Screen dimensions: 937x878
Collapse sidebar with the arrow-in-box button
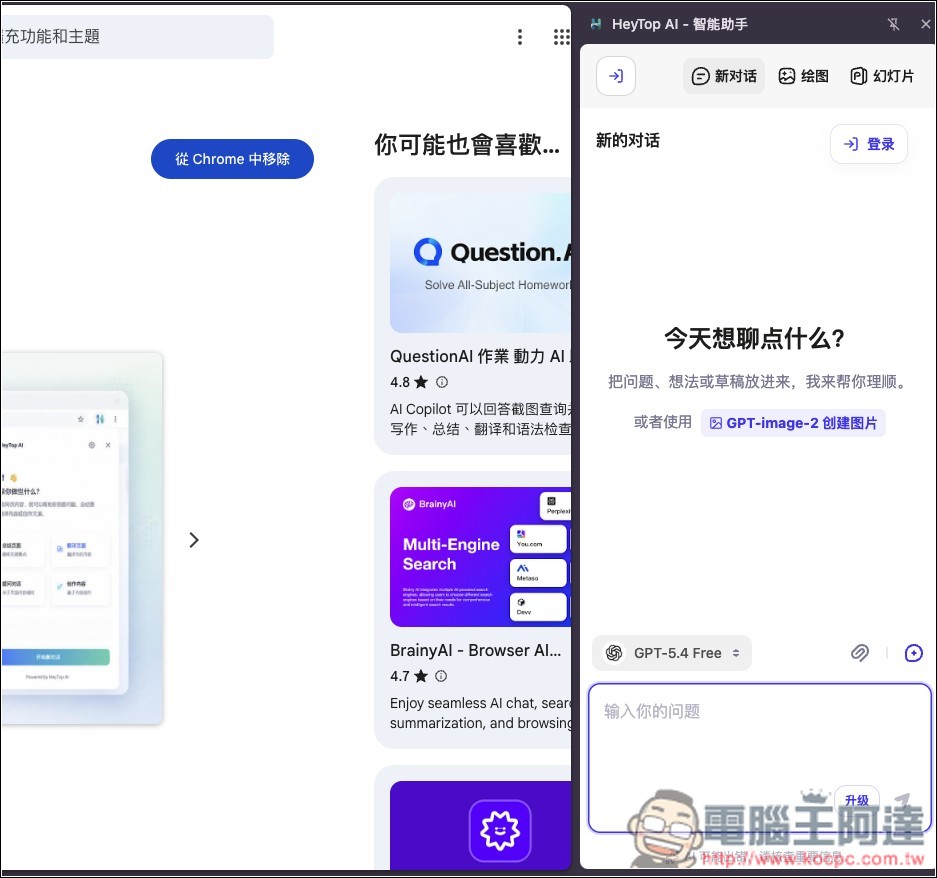tap(616, 76)
